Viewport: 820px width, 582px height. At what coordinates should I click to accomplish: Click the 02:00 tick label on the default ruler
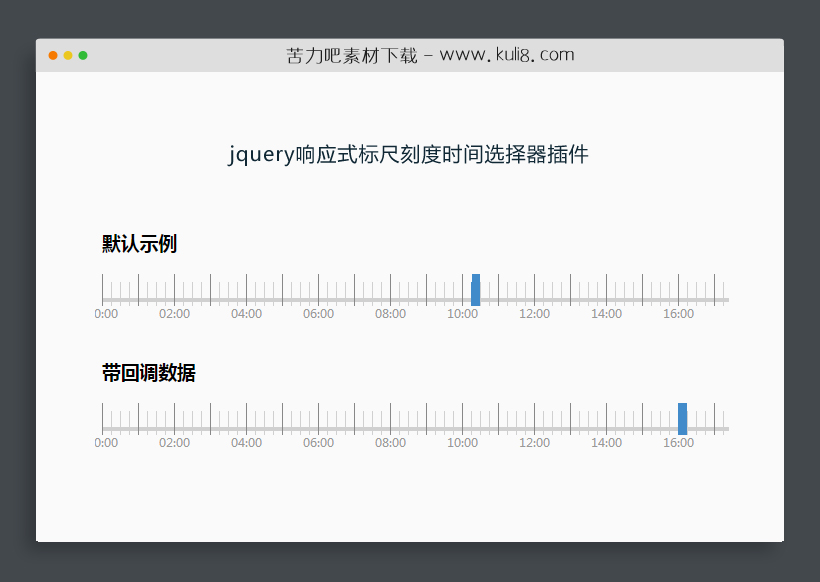[175, 313]
